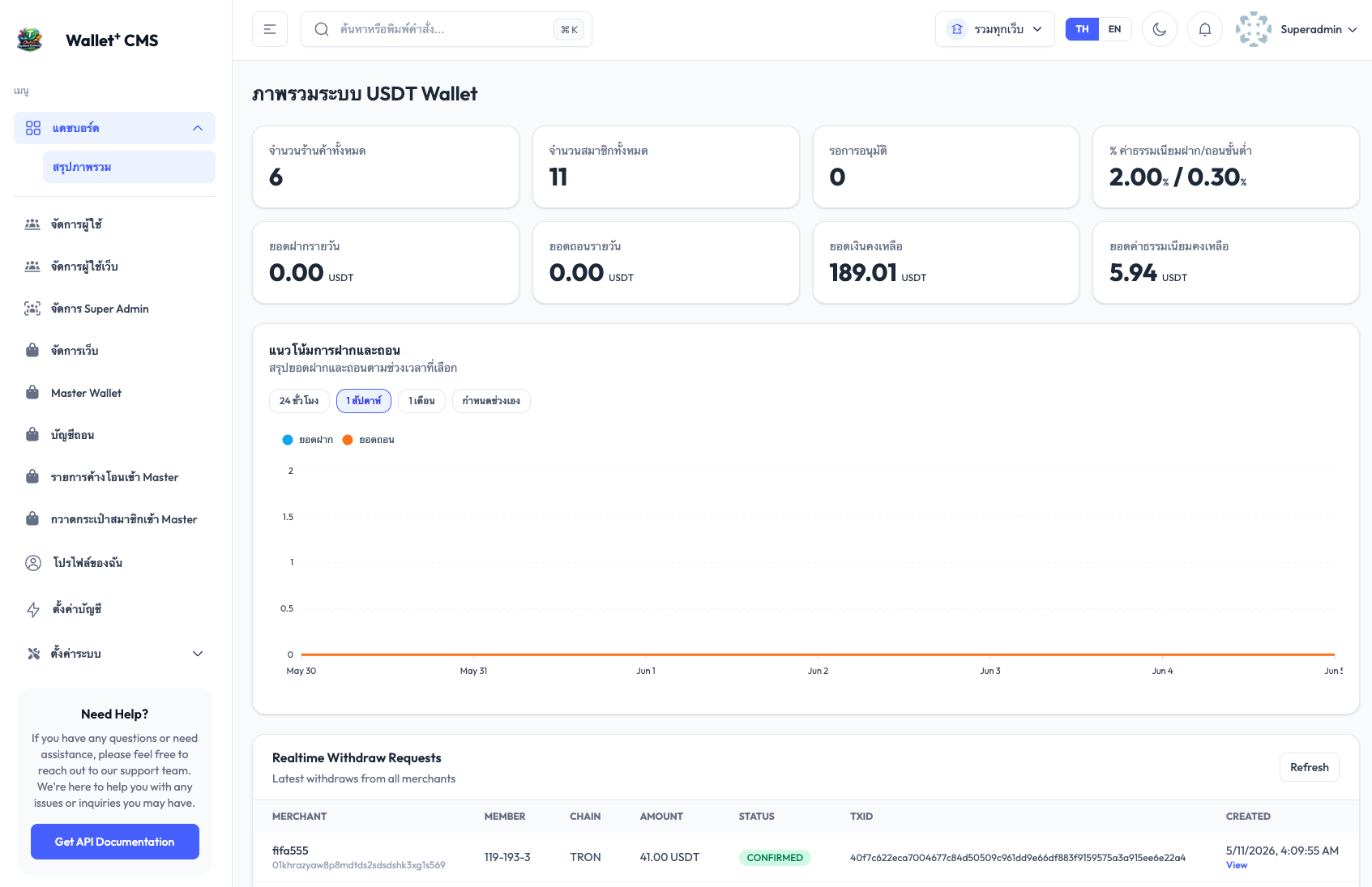Open โปรไฟล์ของฉัน menu item
Screen dimensions: 1372x887
pyautogui.click(x=114, y=563)
